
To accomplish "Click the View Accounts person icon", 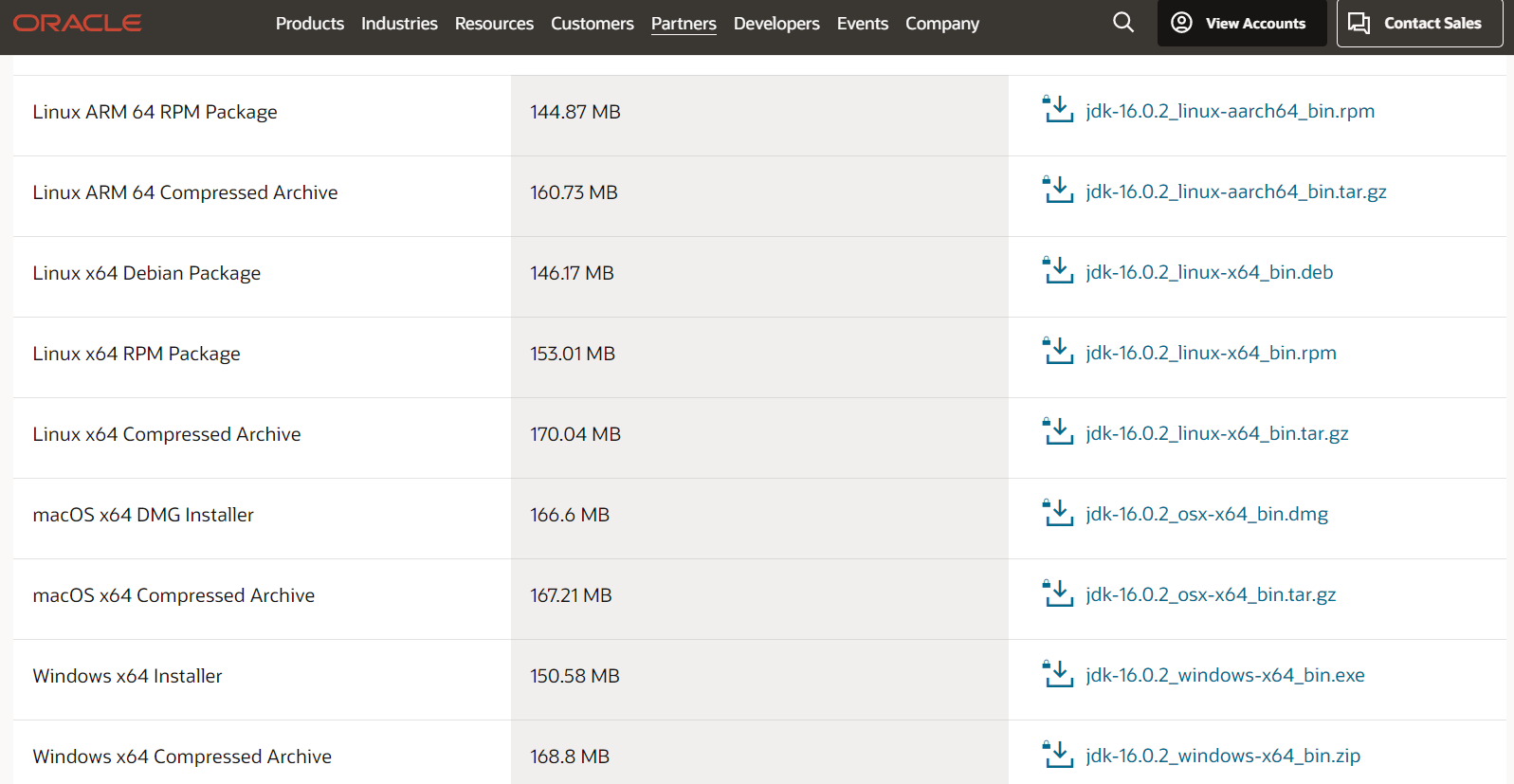I will click(1181, 23).
